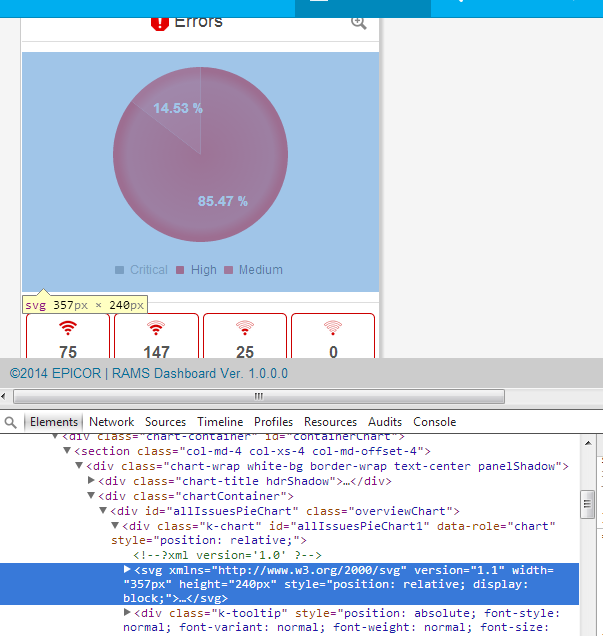Click the Medium legend label
The image size is (603, 636).
261,270
